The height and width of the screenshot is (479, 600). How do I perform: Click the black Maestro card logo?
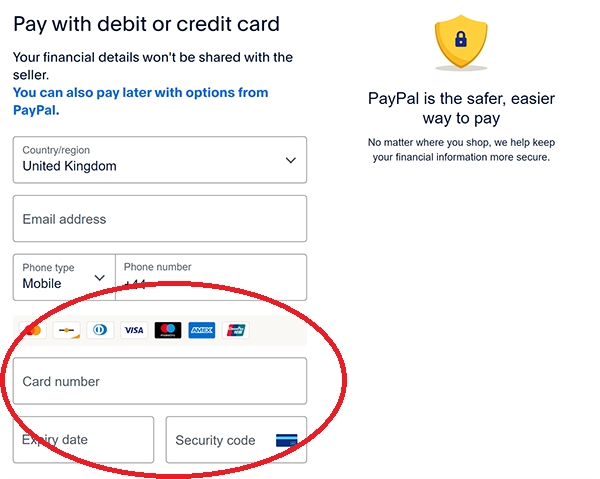168,330
